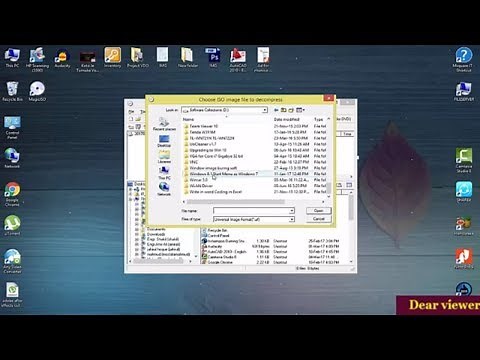480x360 pixels.
Task: Click the new file icon in MagicISO toolbar
Action: point(131,119)
